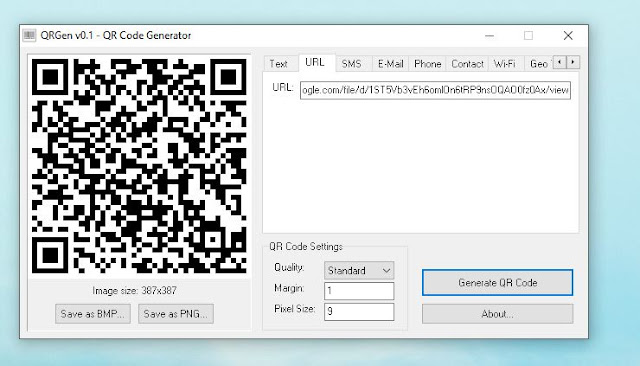The height and width of the screenshot is (366, 640).
Task: Minimize the QRGen window
Action: click(489, 36)
